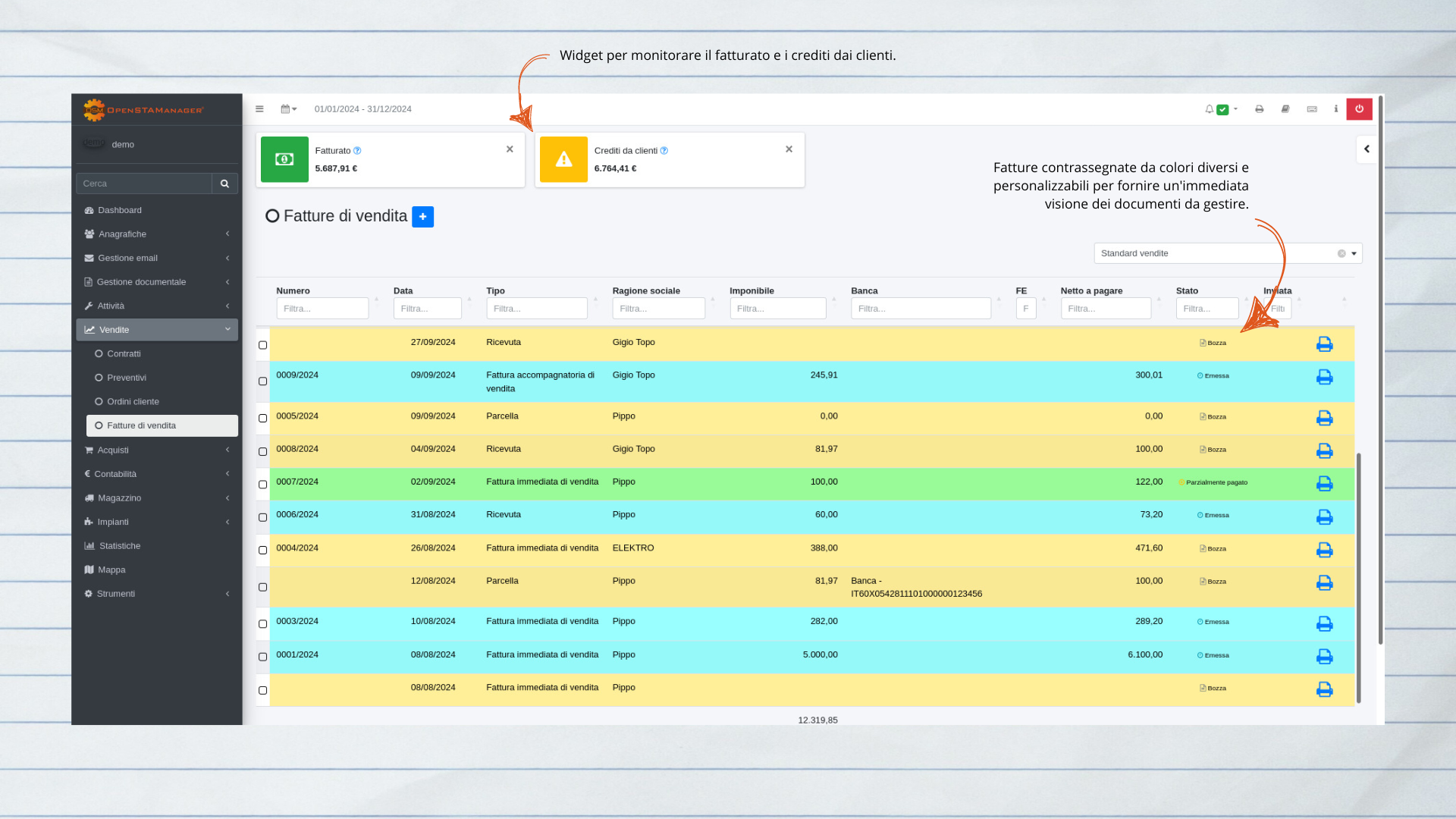Open Statistiche in the sidebar
Image resolution: width=1456 pixels, height=819 pixels.
tap(157, 546)
